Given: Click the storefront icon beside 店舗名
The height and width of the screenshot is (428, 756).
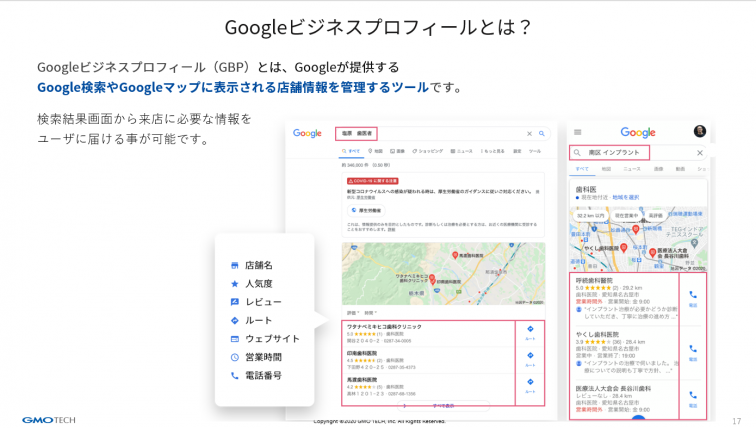Looking at the screenshot, I should coord(234,265).
